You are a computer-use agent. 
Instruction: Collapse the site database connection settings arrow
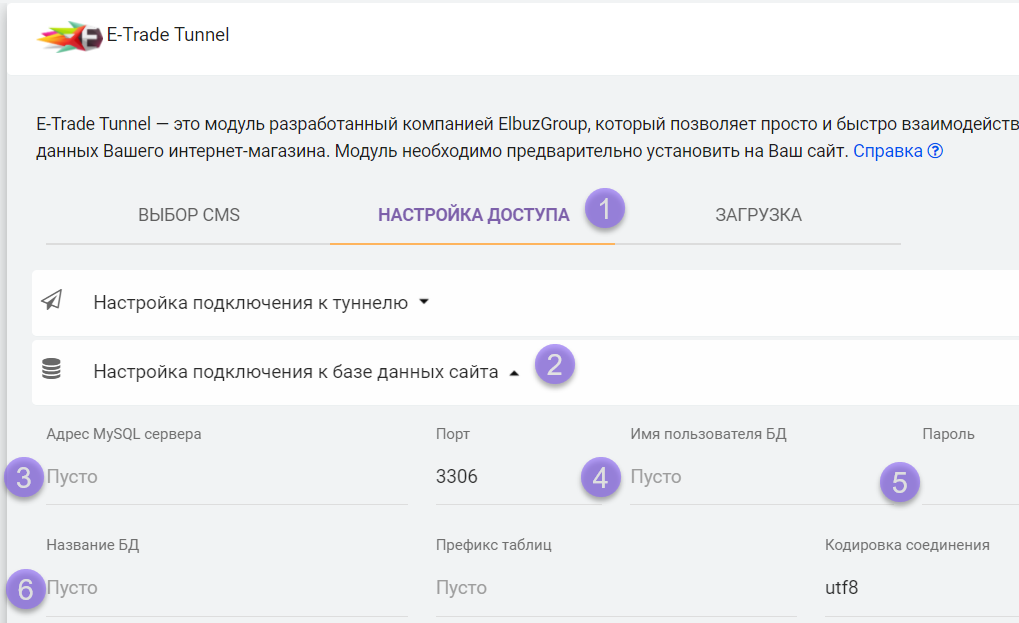click(x=514, y=373)
